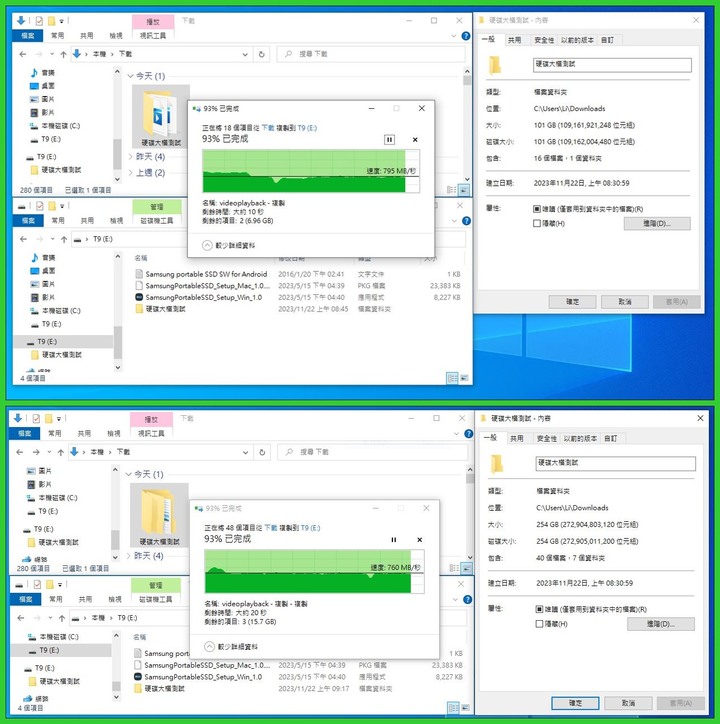The height and width of the screenshot is (724, 720).
Task: Cancel the copy running at 795 MB/秒
Action: (x=415, y=139)
